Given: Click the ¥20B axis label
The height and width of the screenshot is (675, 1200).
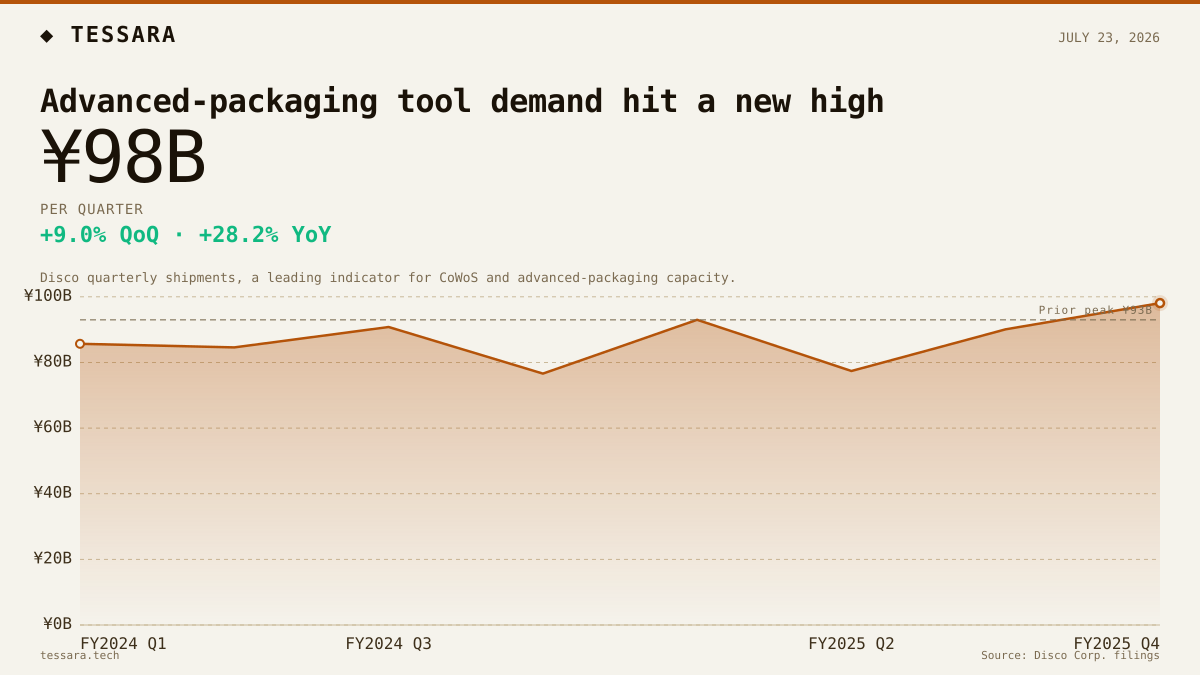Looking at the screenshot, I should [x=52, y=558].
